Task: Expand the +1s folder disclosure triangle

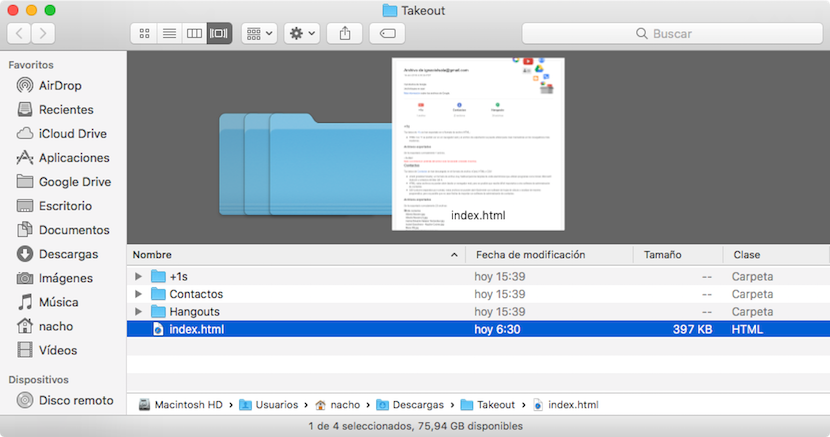Action: (x=138, y=276)
